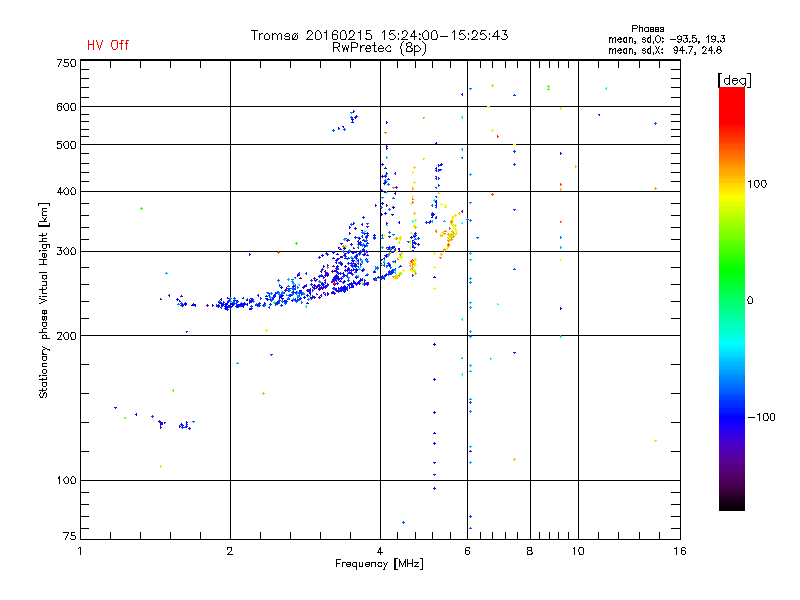The width and height of the screenshot is (800, 600).
Task: Click the 'Frequency [MHz]' axis label
Action: [x=379, y=564]
